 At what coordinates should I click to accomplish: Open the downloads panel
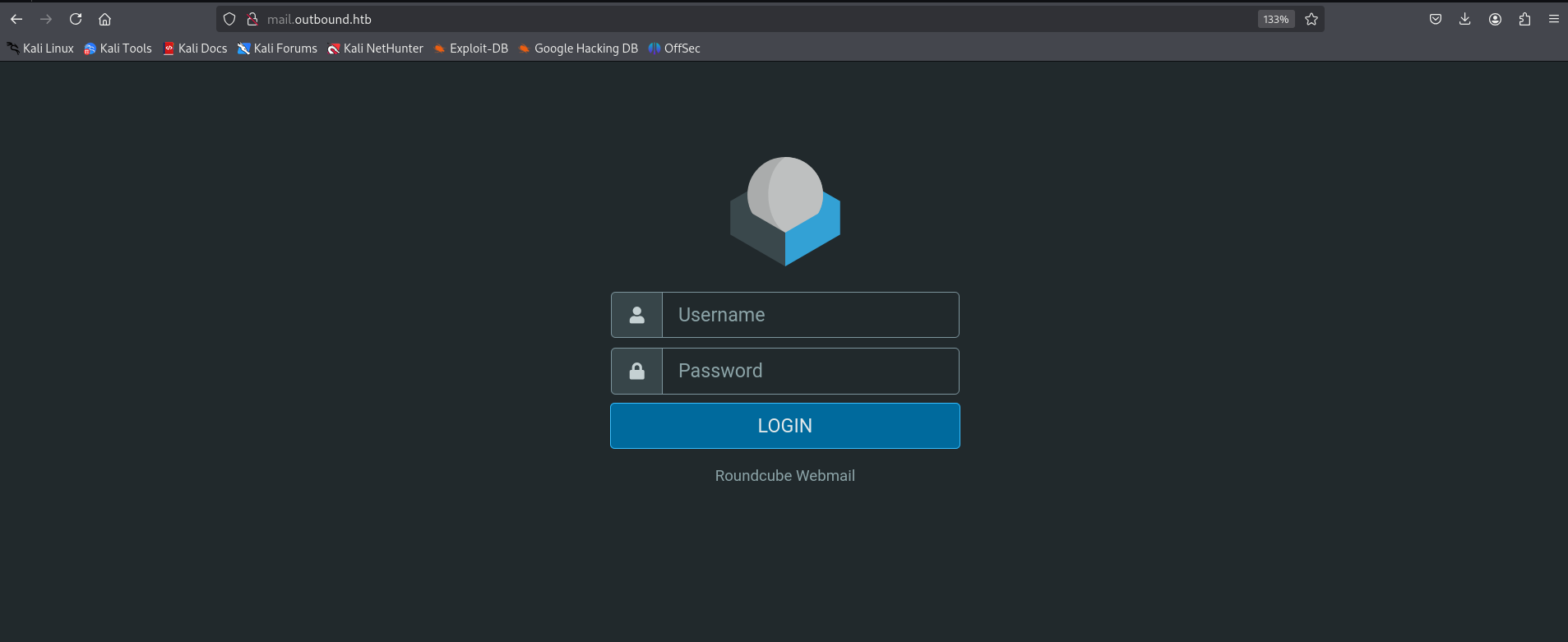tap(1465, 19)
